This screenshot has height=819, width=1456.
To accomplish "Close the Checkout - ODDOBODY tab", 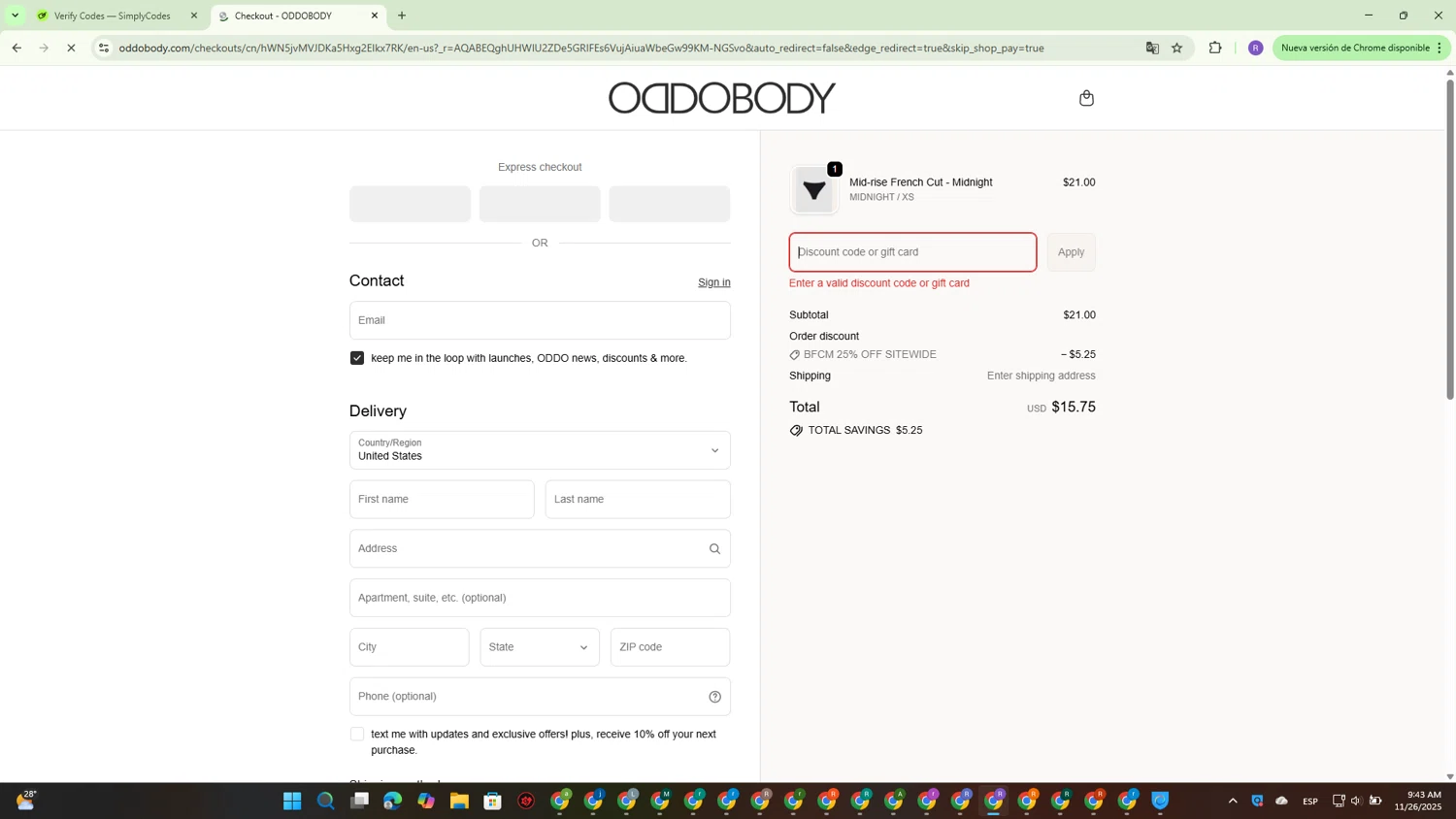I will tap(375, 16).
